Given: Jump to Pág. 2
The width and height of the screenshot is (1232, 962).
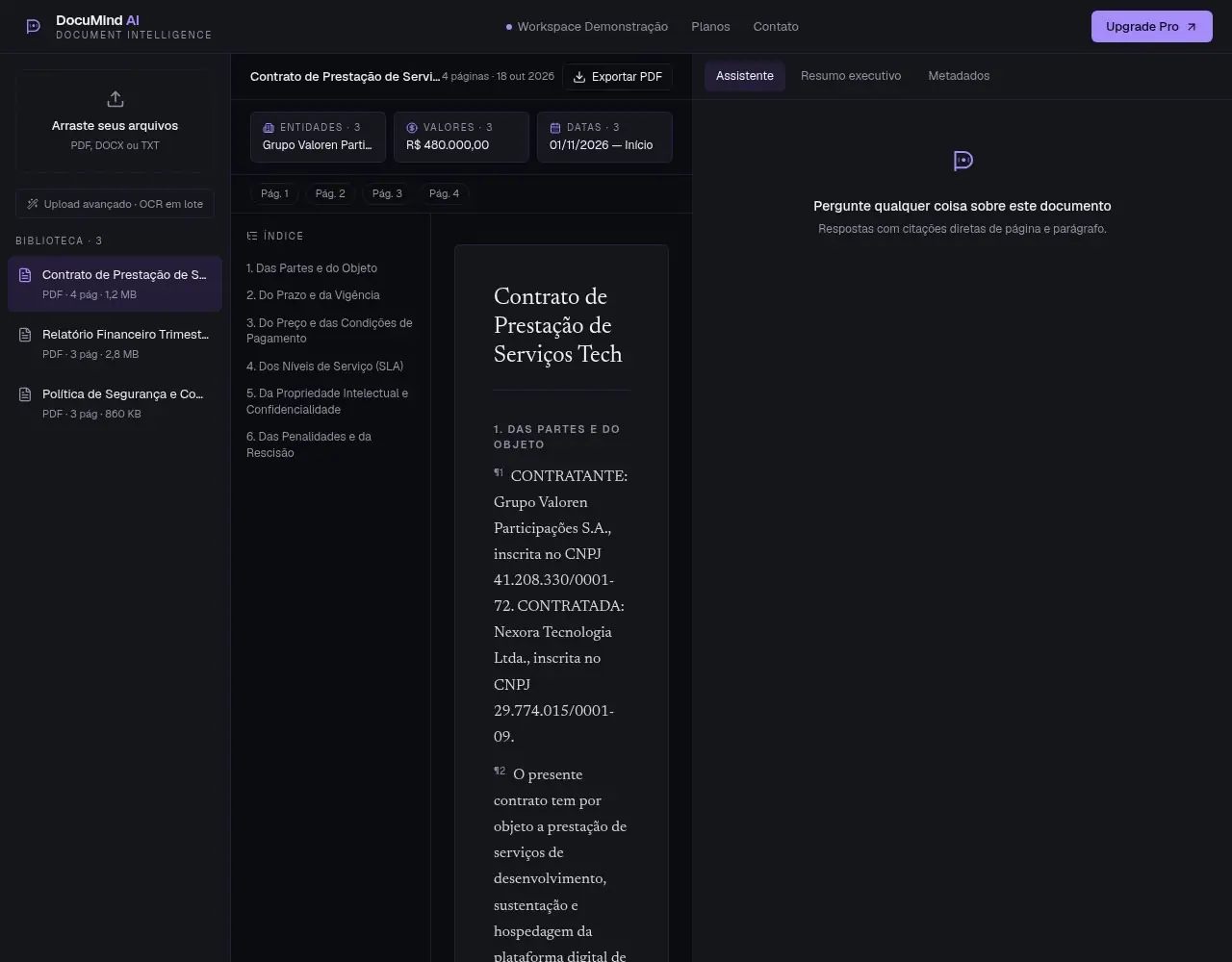Looking at the screenshot, I should pos(330,194).
